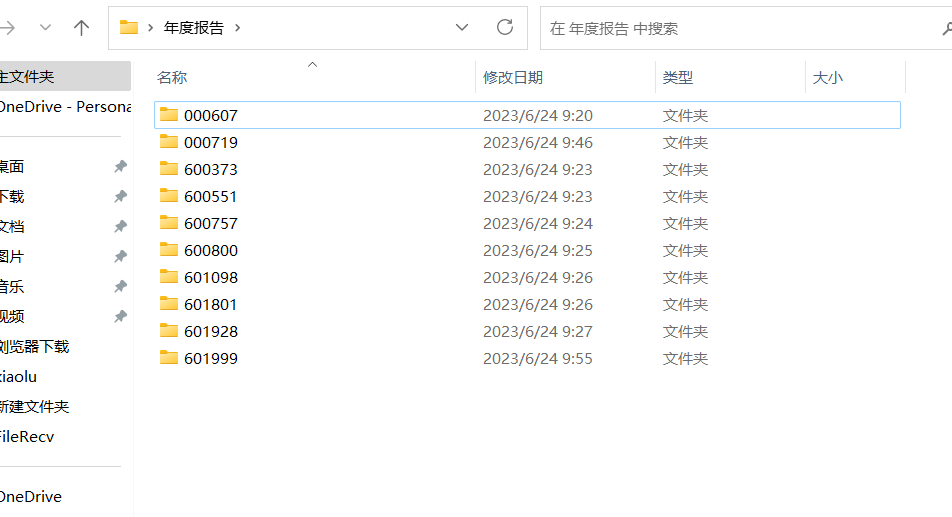
Task: Select folder icon of 000719
Action: tap(169, 141)
